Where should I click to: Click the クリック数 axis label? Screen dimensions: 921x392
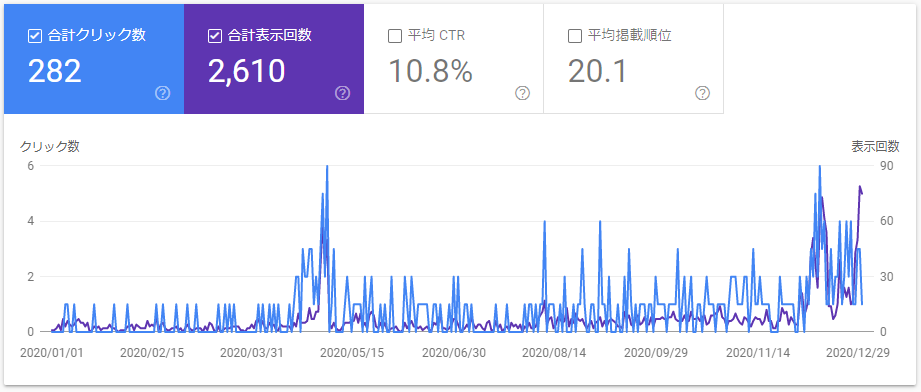[x=50, y=147]
